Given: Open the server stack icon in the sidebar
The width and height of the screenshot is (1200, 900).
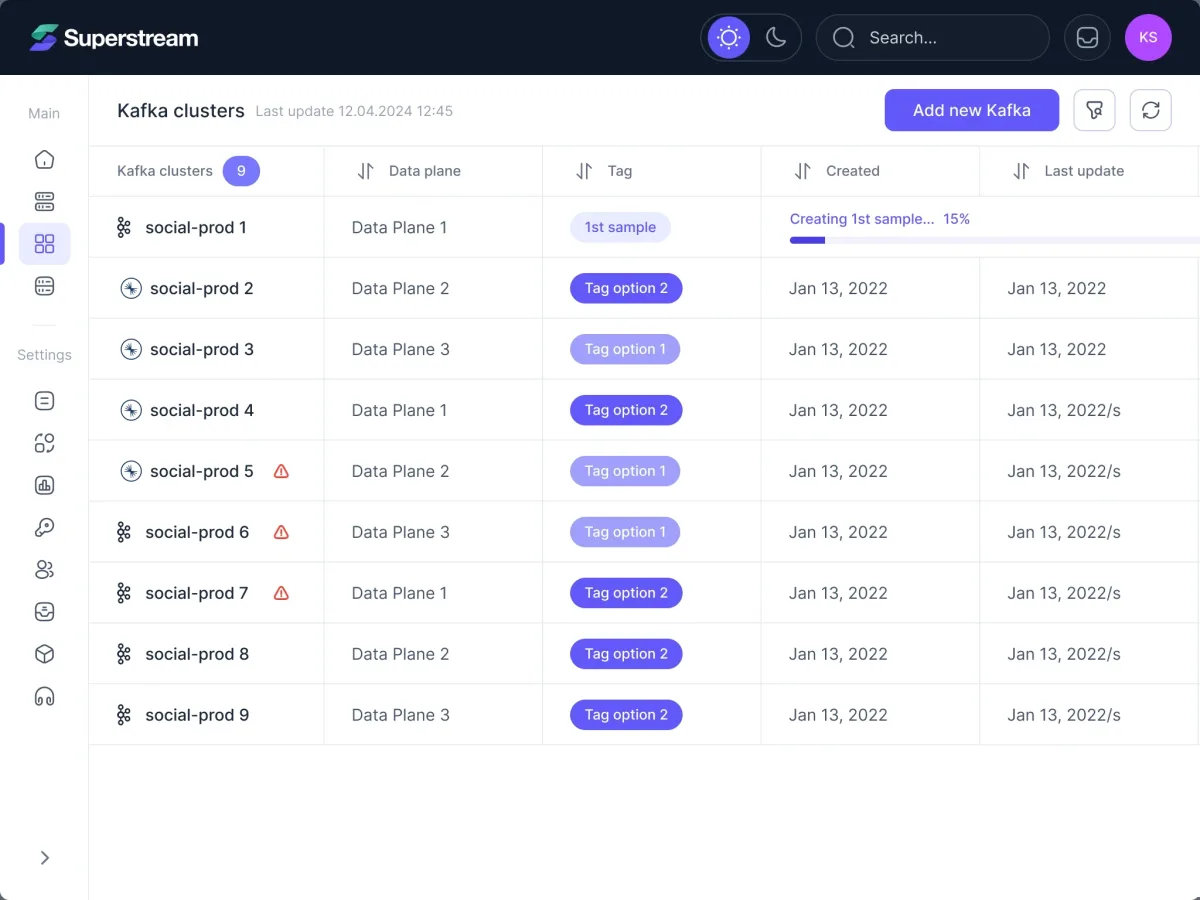Looking at the screenshot, I should tap(44, 202).
